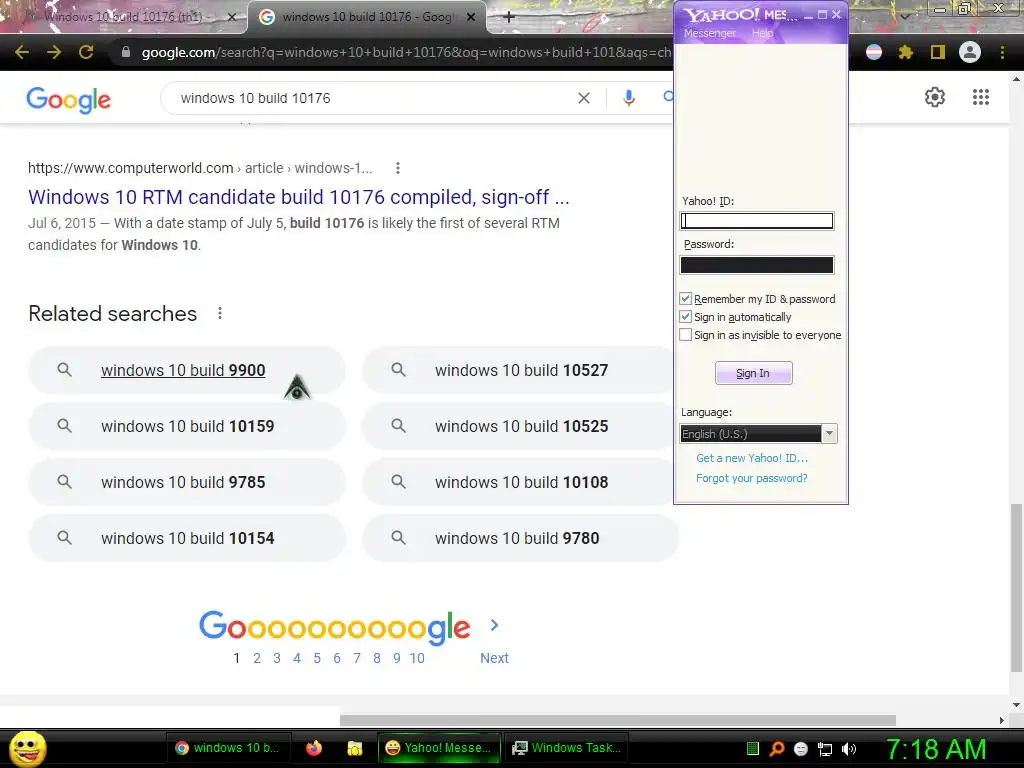The width and height of the screenshot is (1024, 768).
Task: Open Chrome three-dot menu
Action: click(x=1002, y=52)
